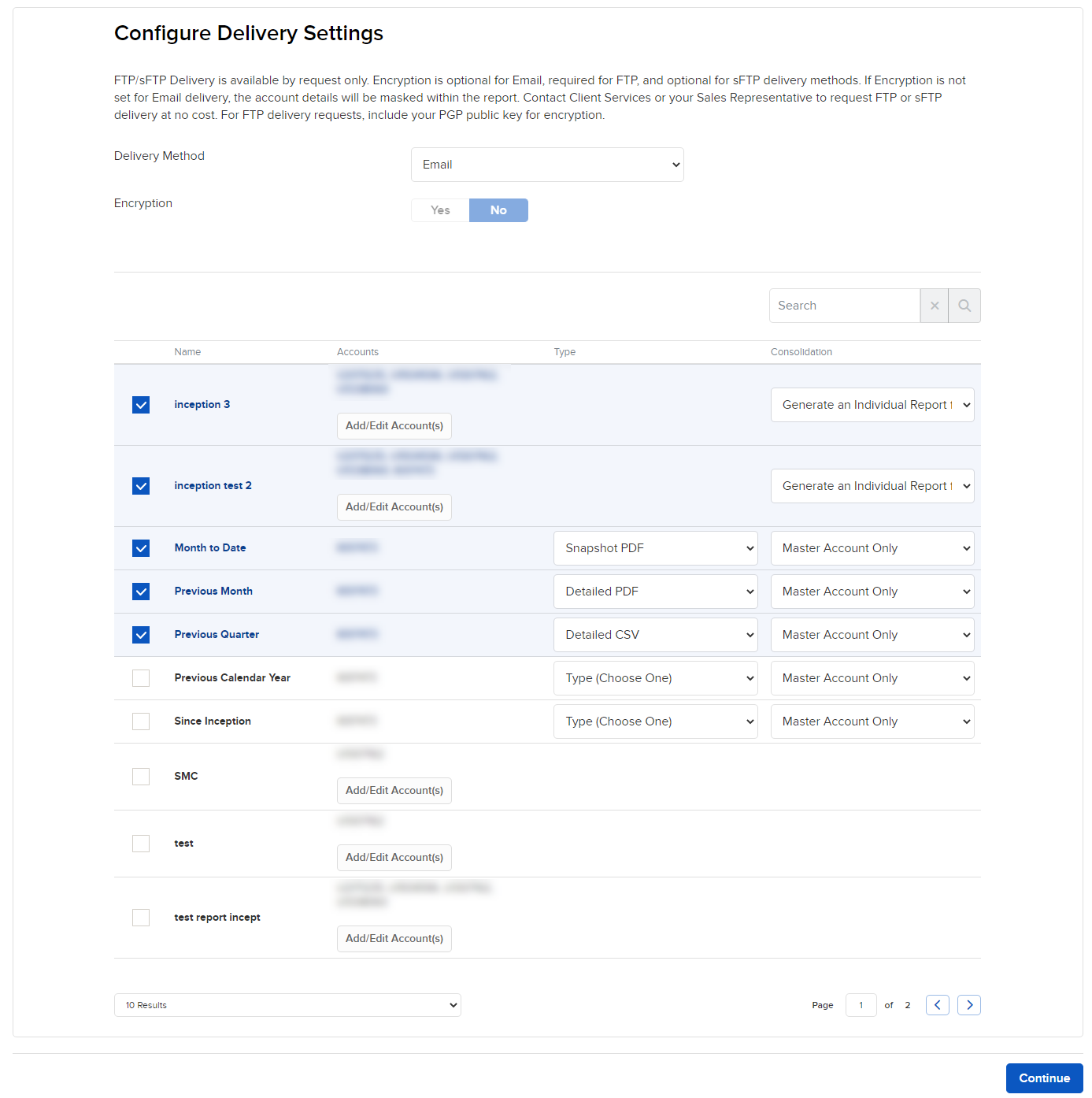
Task: Enable Encryption by clicking Yes
Action: pyautogui.click(x=439, y=210)
